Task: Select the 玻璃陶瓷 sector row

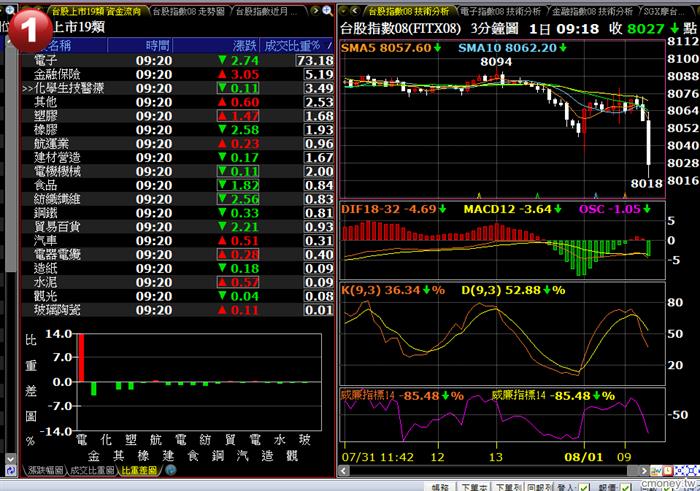Action: tap(178, 309)
